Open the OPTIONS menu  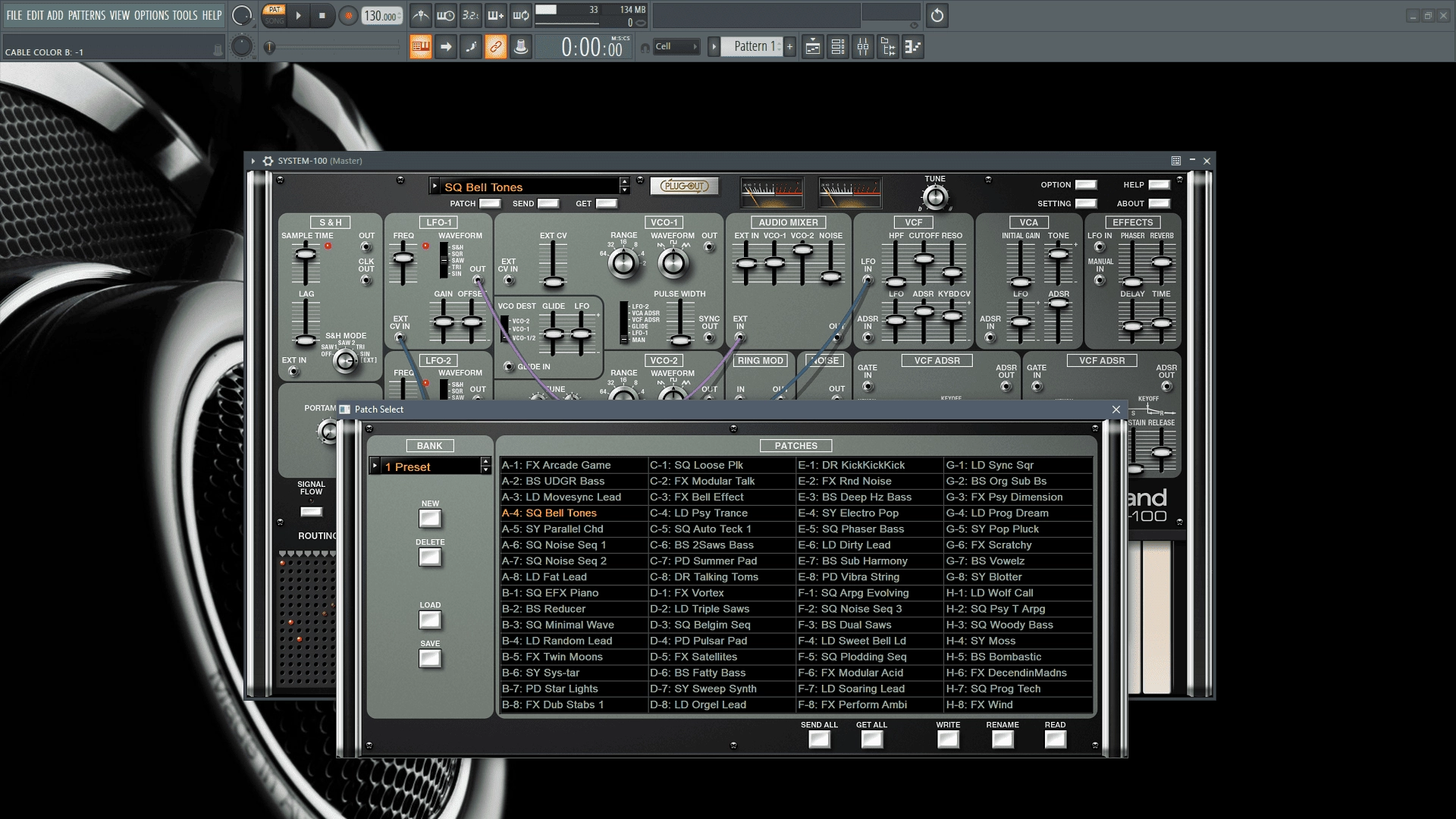[152, 15]
